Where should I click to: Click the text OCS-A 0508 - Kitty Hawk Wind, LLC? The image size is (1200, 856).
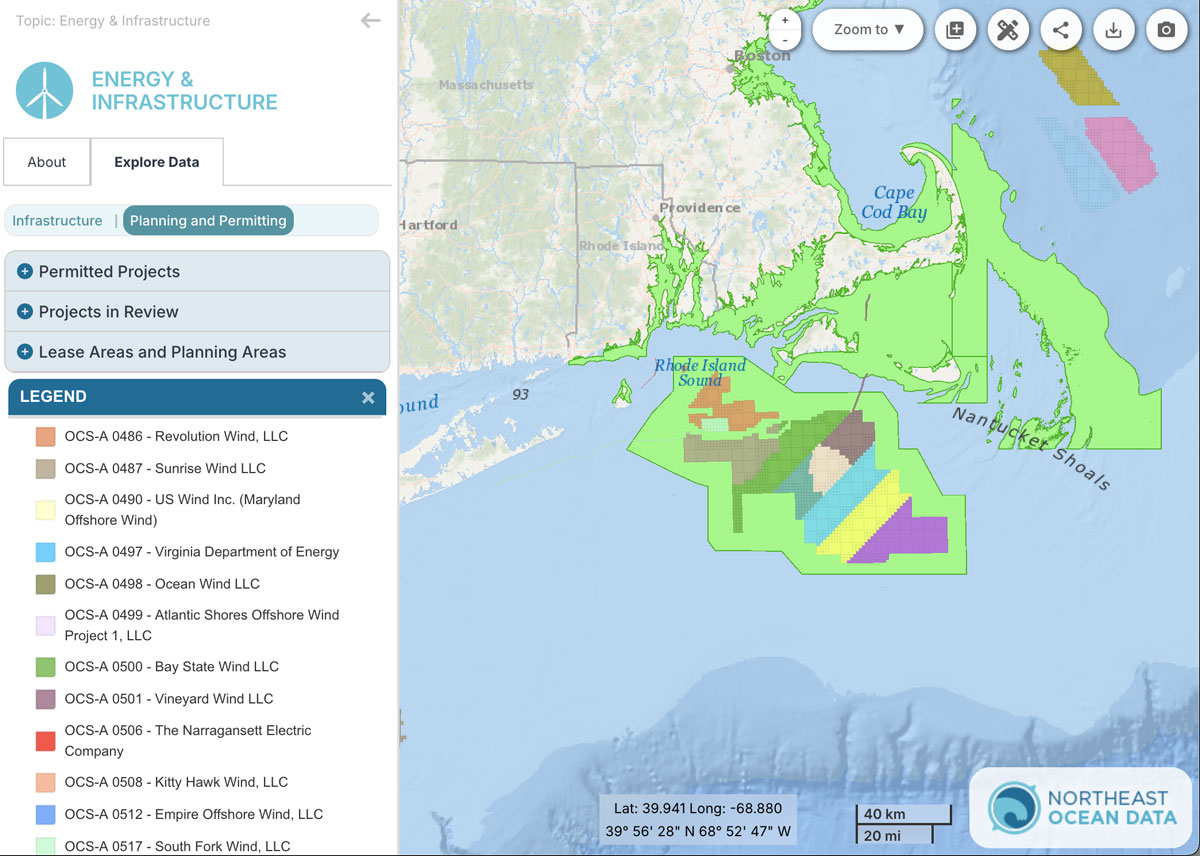(176, 783)
